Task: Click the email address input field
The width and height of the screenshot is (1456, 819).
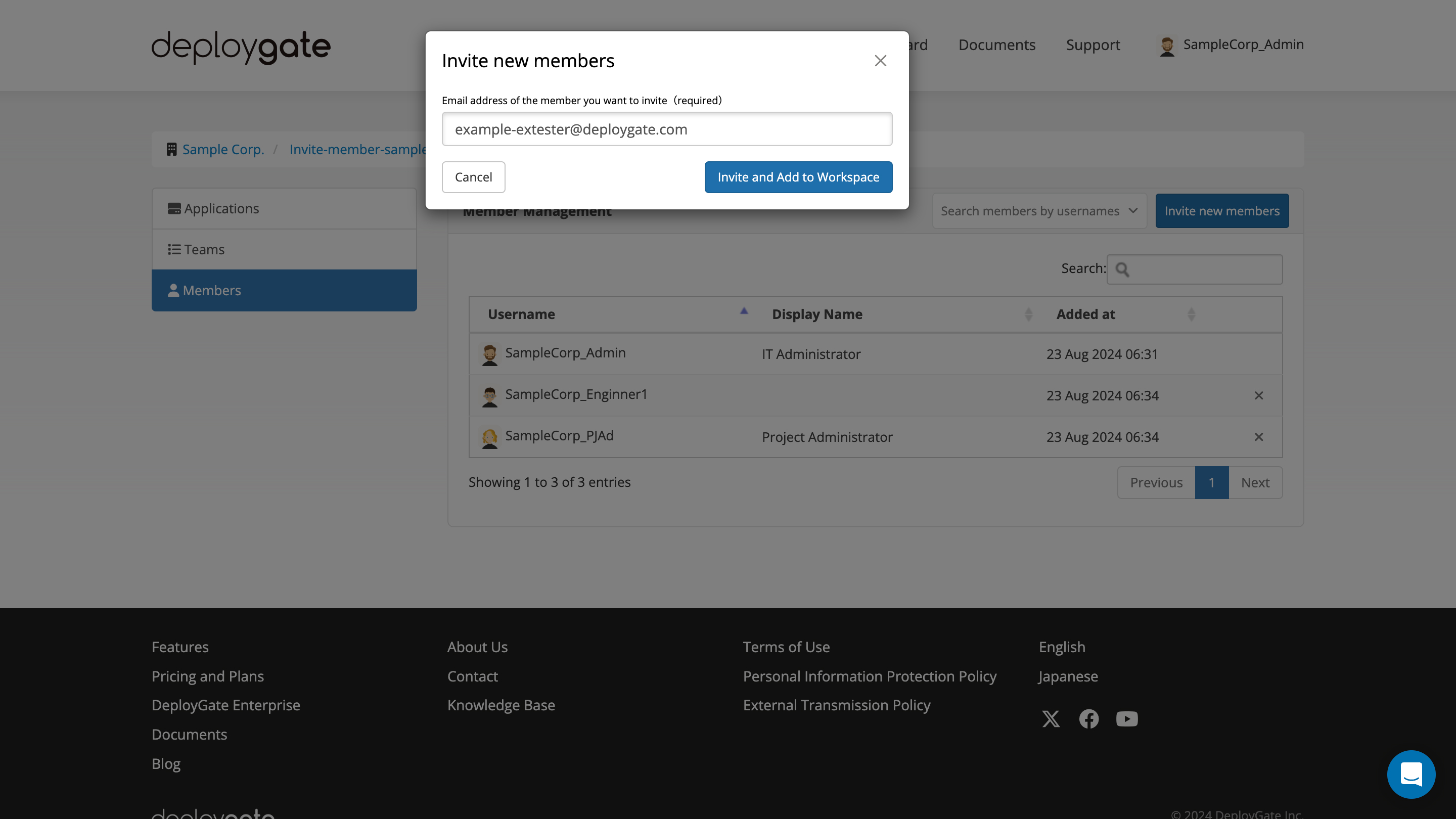Action: tap(667, 128)
